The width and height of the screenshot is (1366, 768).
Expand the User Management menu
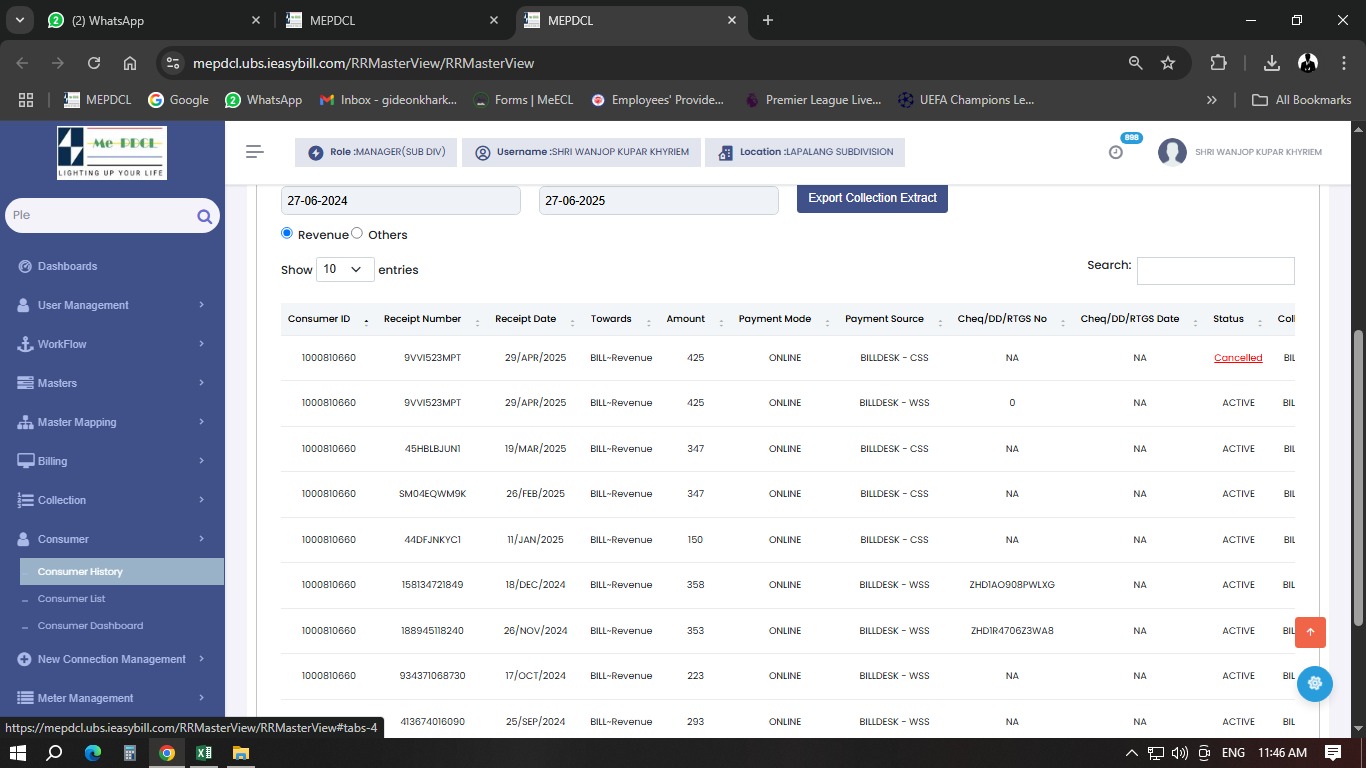click(x=112, y=305)
